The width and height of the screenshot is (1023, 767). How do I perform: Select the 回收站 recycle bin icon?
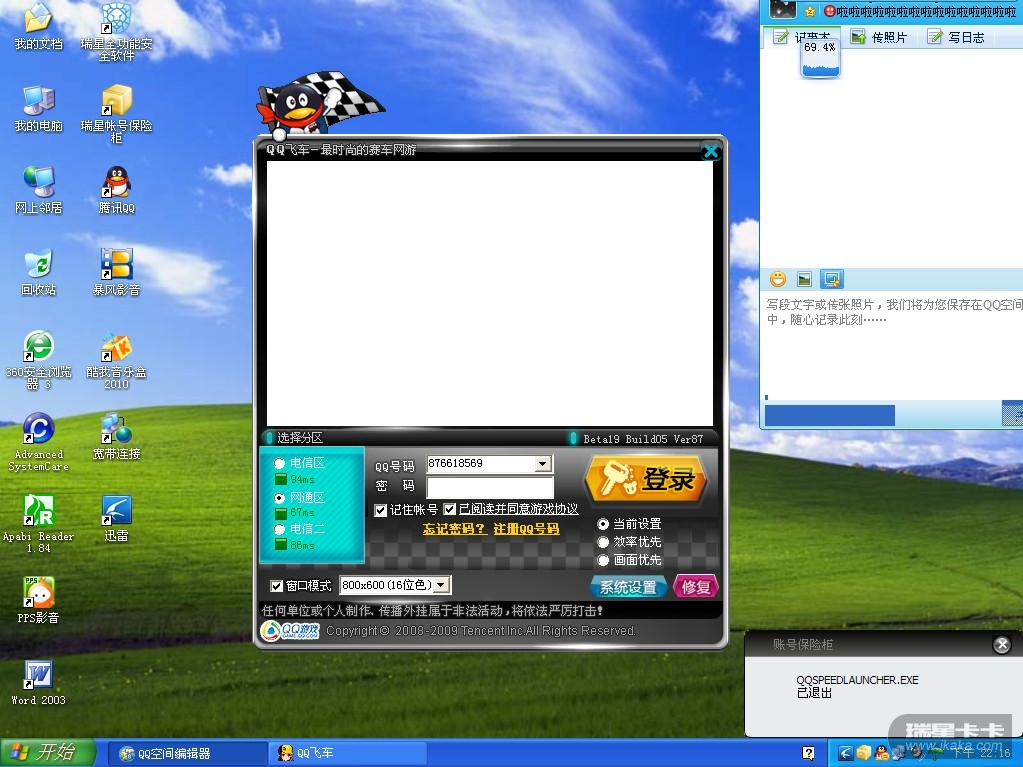(x=38, y=273)
